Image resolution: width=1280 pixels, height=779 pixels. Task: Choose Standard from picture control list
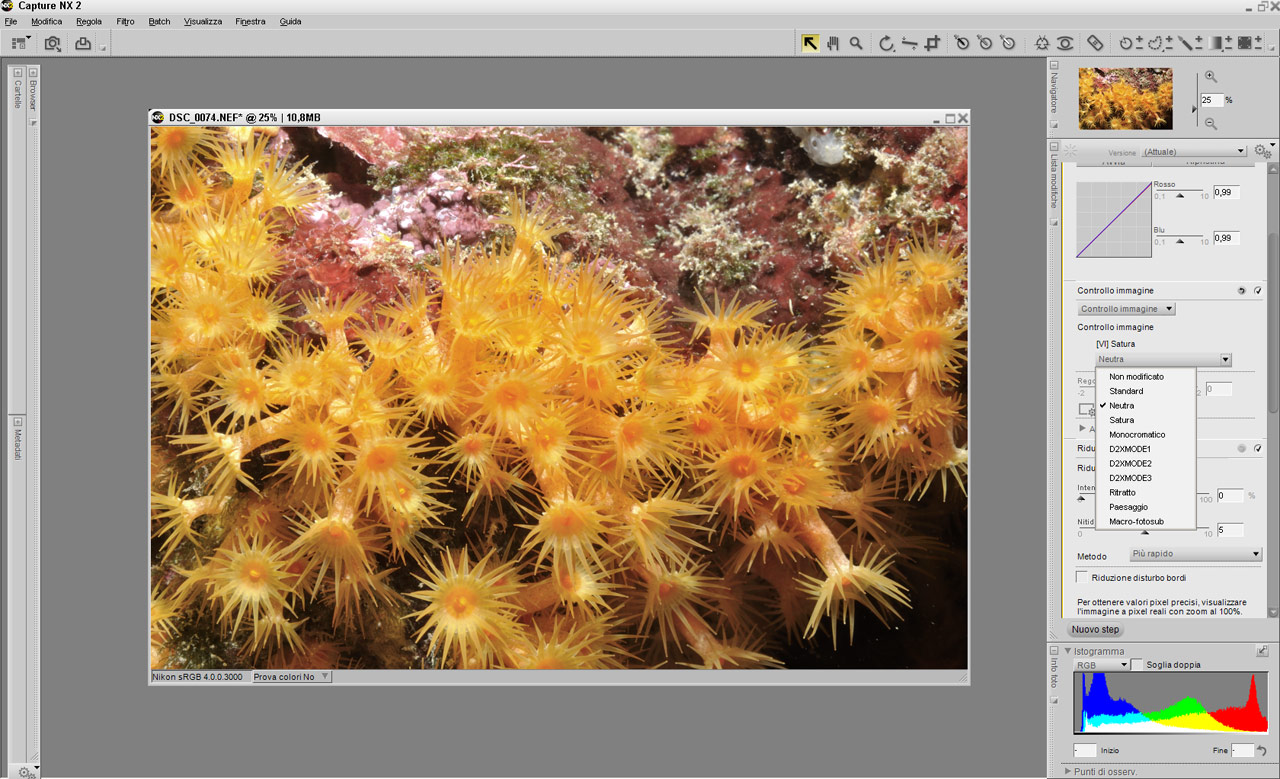pos(1146,391)
